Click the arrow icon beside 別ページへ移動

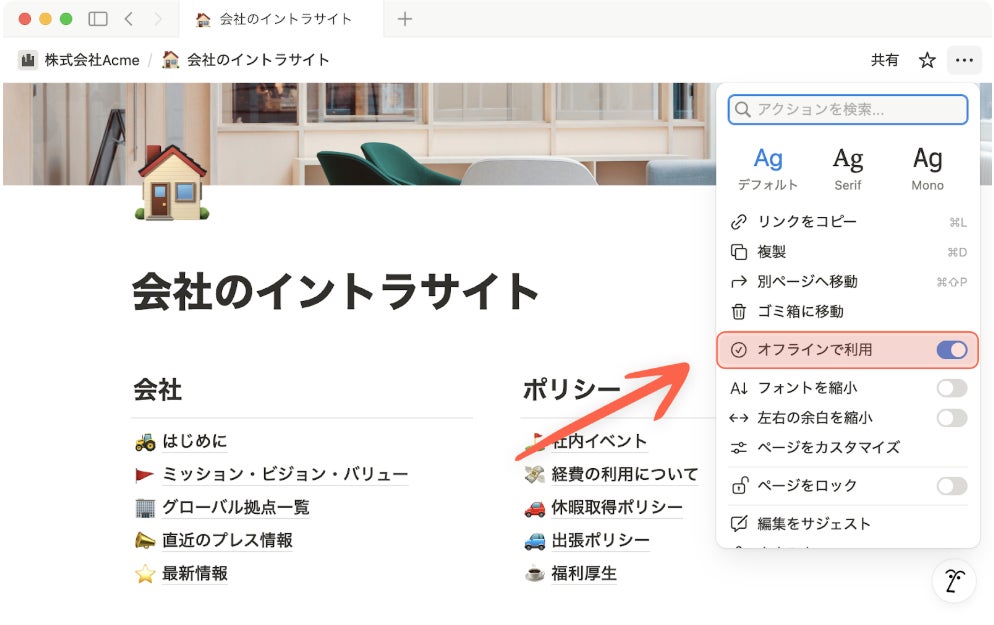739,281
